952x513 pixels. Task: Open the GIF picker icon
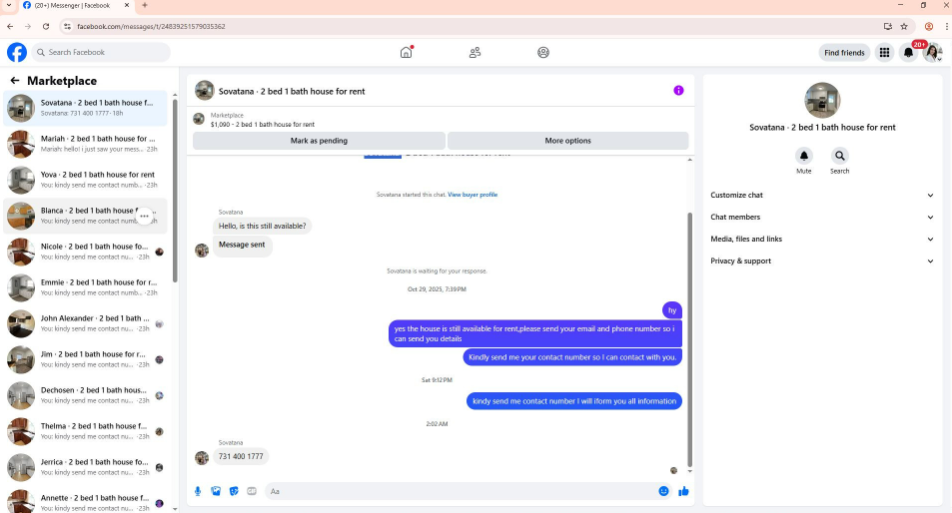pos(252,491)
